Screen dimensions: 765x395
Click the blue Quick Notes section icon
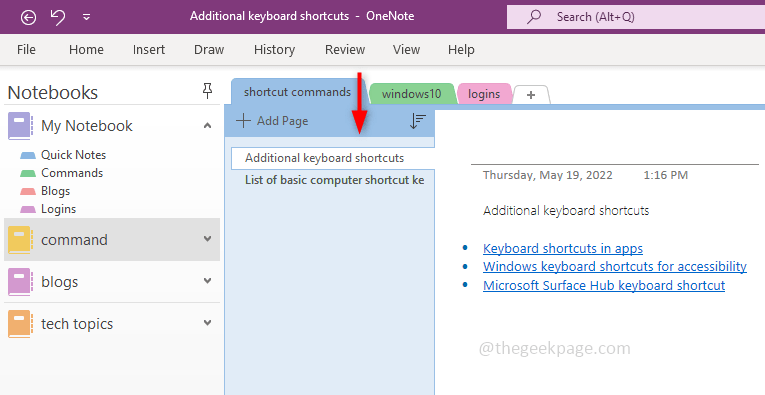(x=28, y=155)
